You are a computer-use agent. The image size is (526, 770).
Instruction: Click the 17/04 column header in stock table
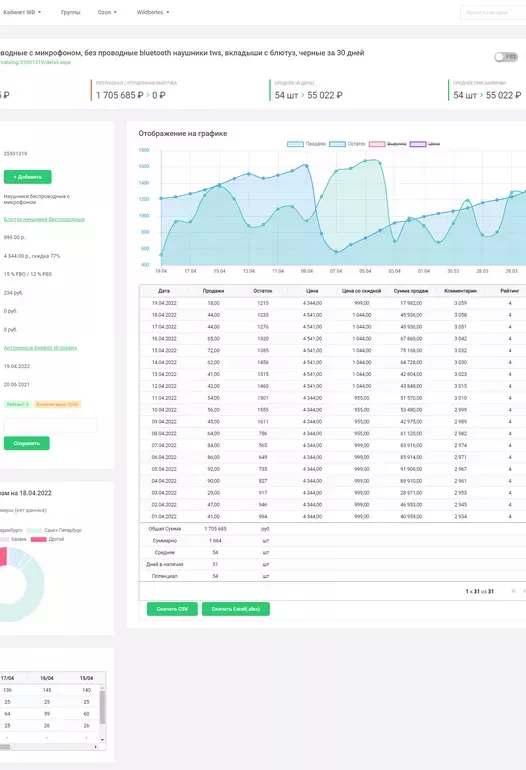pos(7,678)
